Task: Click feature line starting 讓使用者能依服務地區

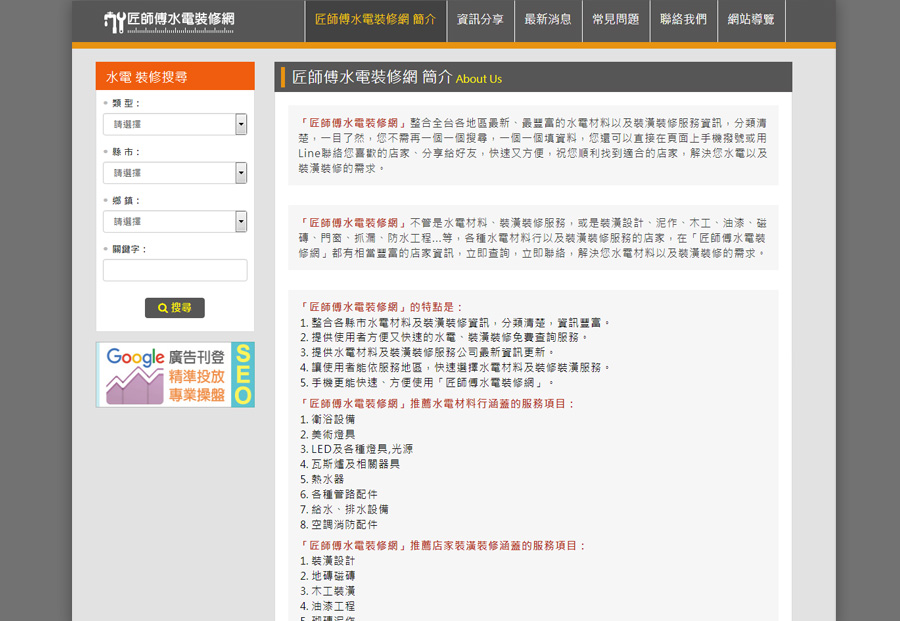Action: [455, 367]
